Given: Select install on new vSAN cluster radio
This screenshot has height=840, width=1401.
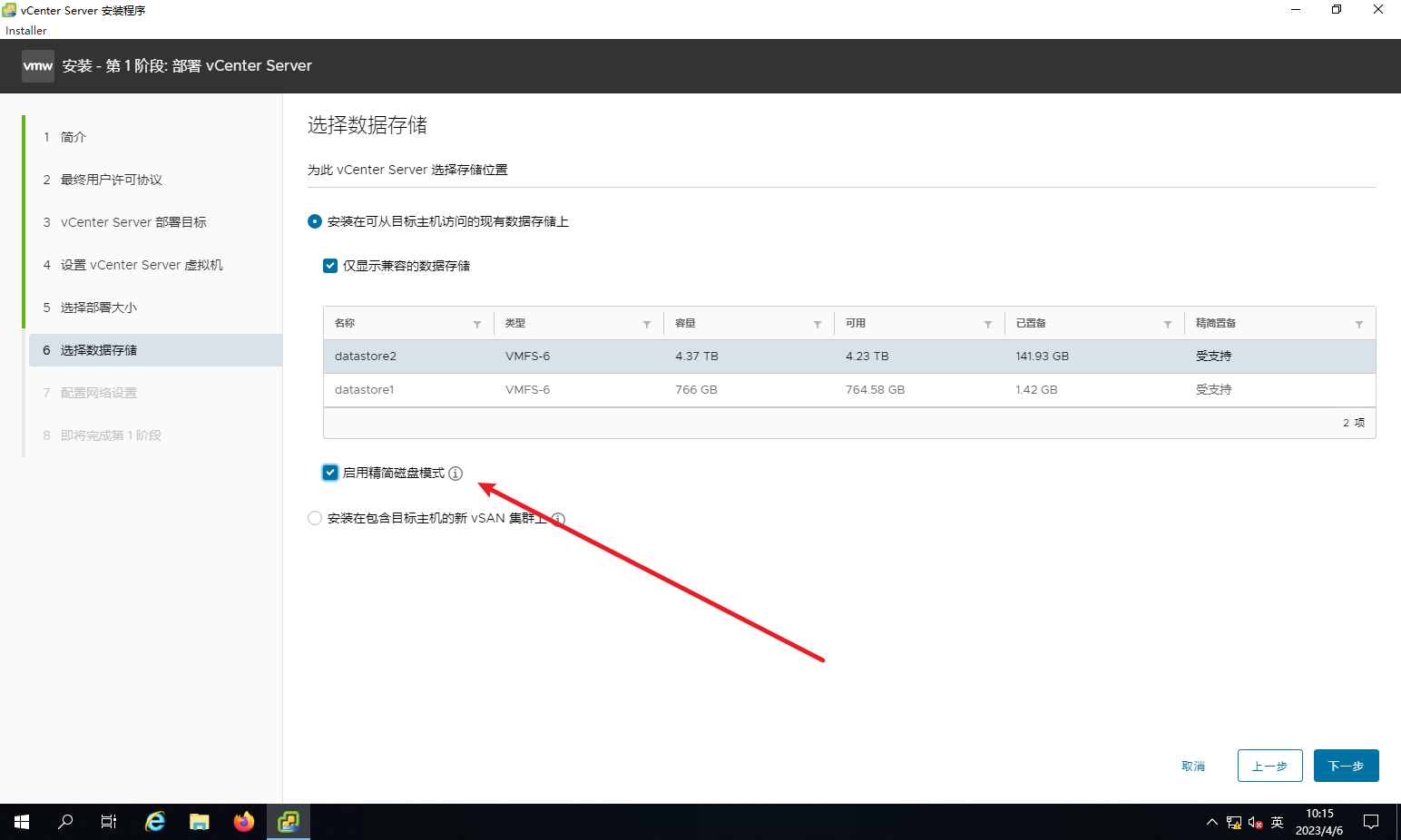Looking at the screenshot, I should point(315,518).
